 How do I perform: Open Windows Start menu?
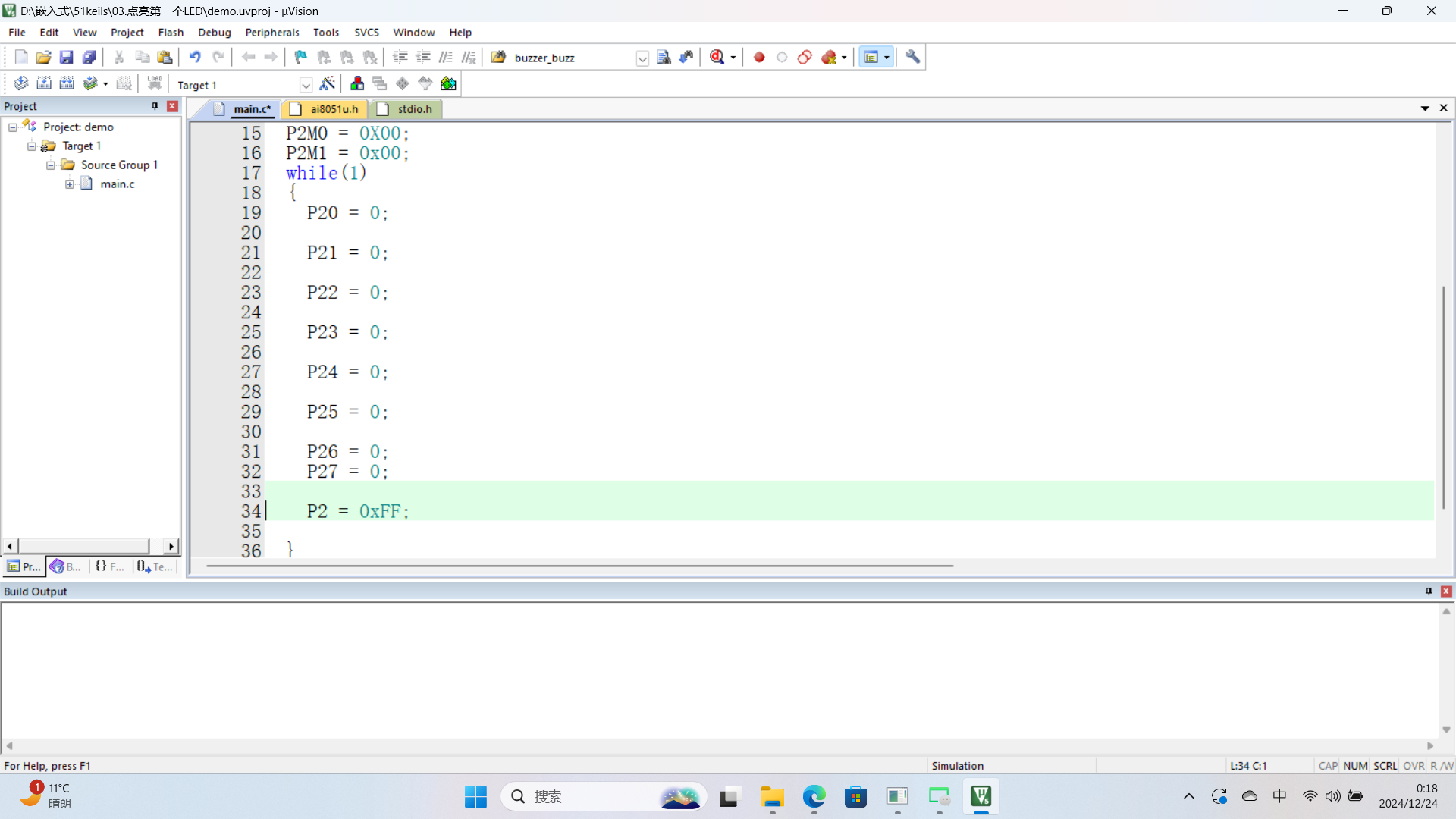point(475,796)
